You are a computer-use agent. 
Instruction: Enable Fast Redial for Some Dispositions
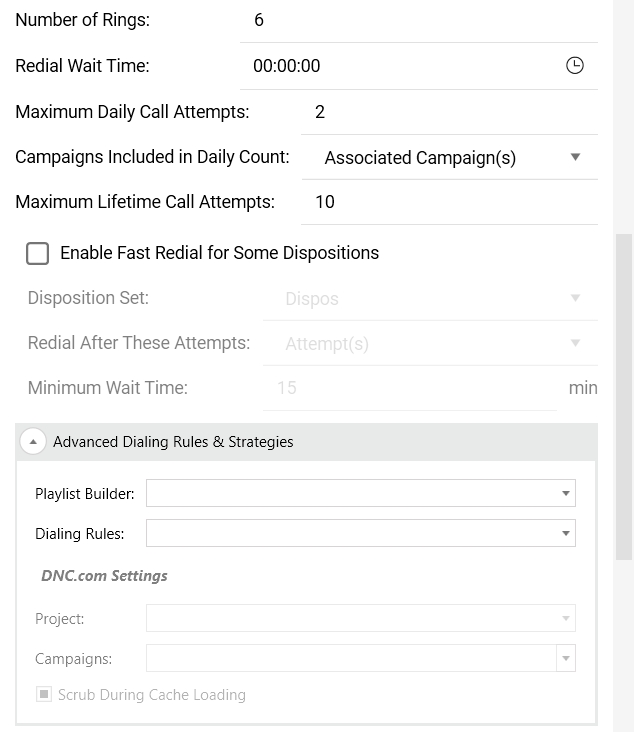pyautogui.click(x=37, y=253)
